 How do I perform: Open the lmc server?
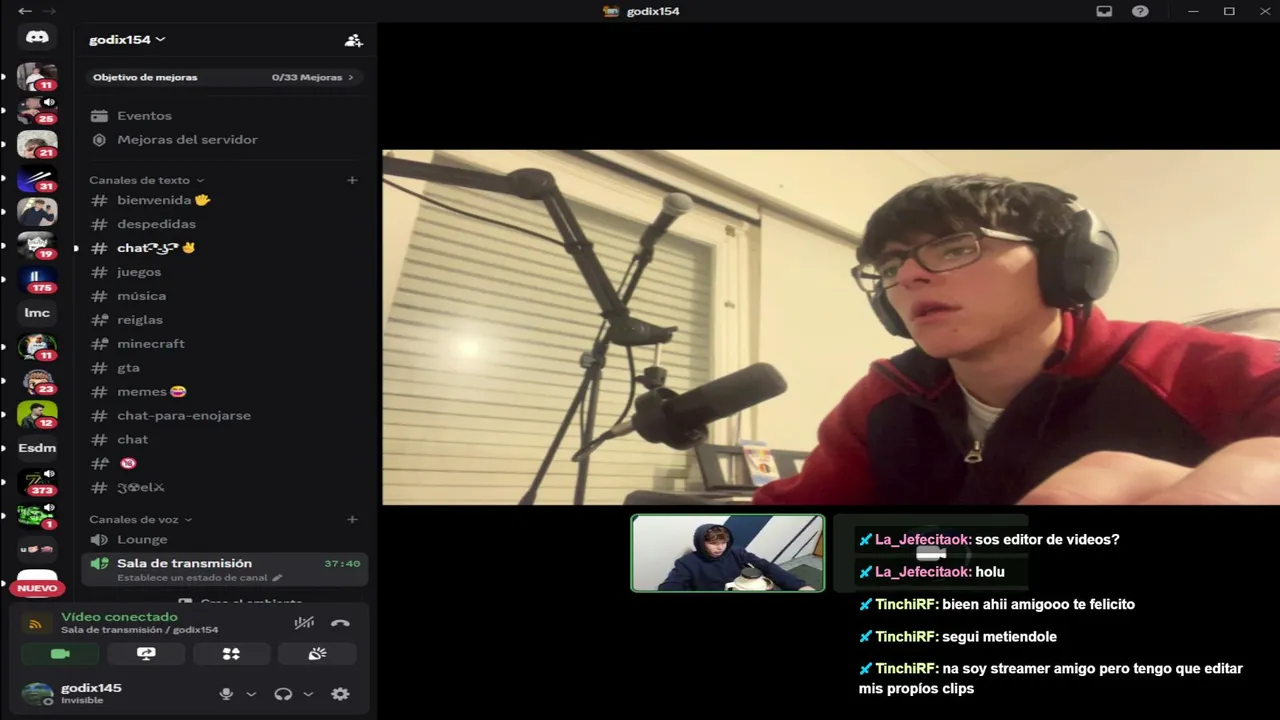37,313
